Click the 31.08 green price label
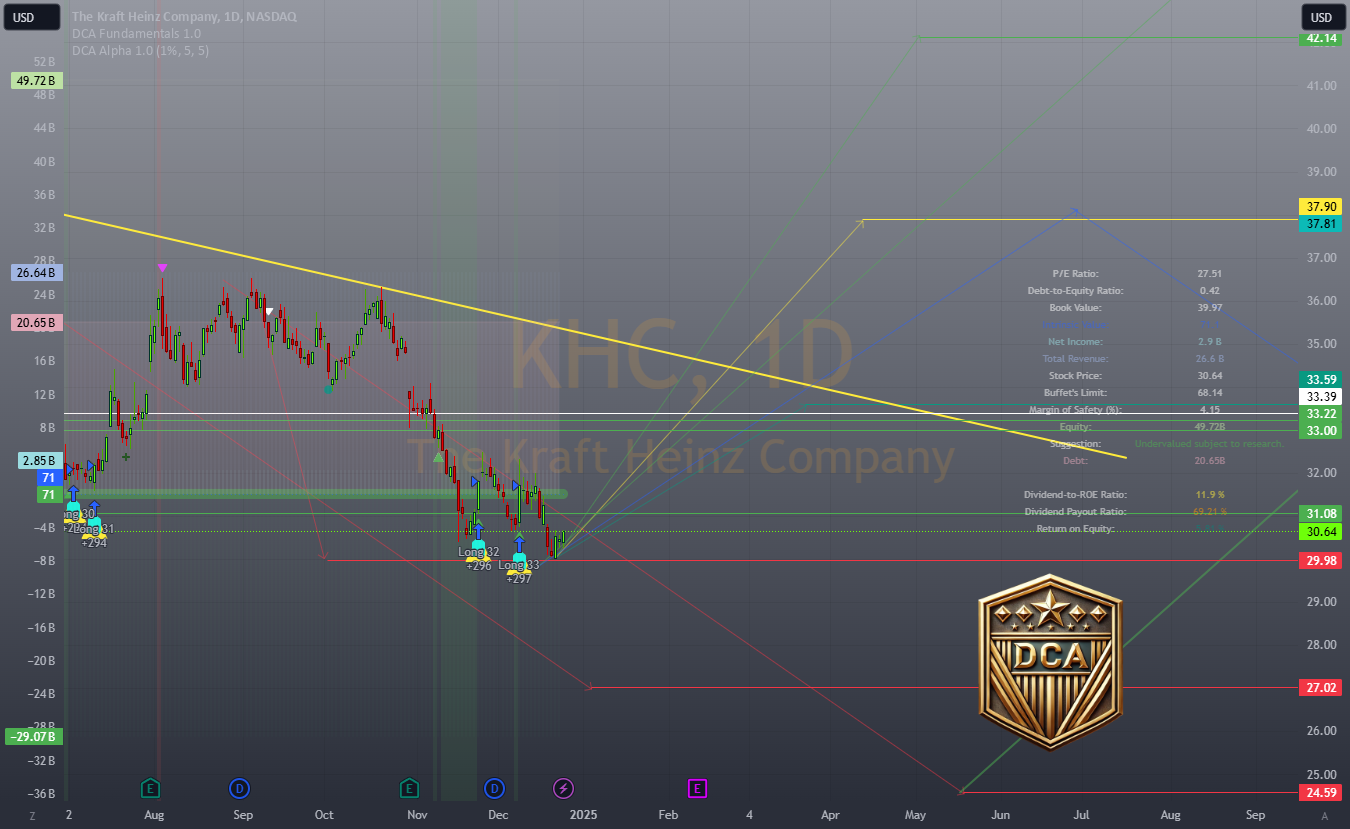1350x829 pixels. click(x=1320, y=513)
